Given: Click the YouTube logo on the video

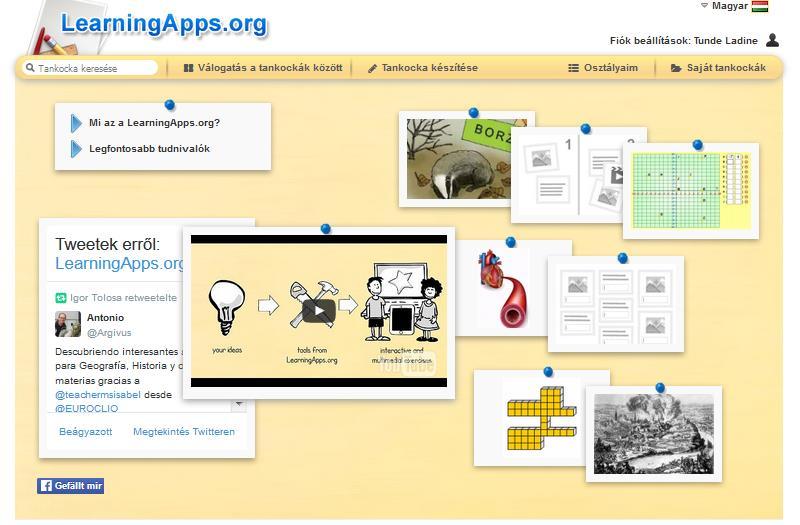Looking at the screenshot, I should 408,364.
